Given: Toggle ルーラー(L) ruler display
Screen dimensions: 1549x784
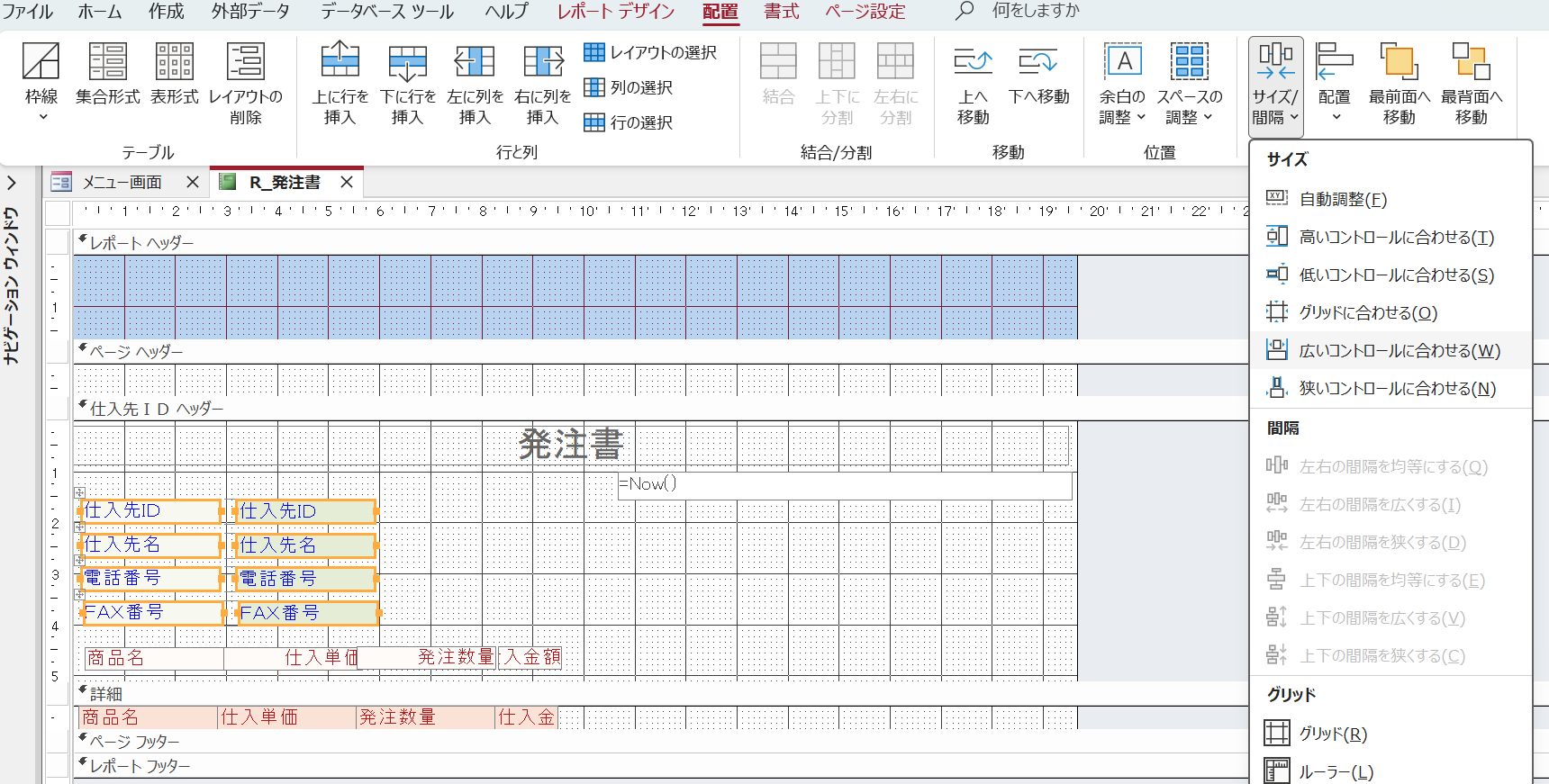Looking at the screenshot, I should (1391, 771).
